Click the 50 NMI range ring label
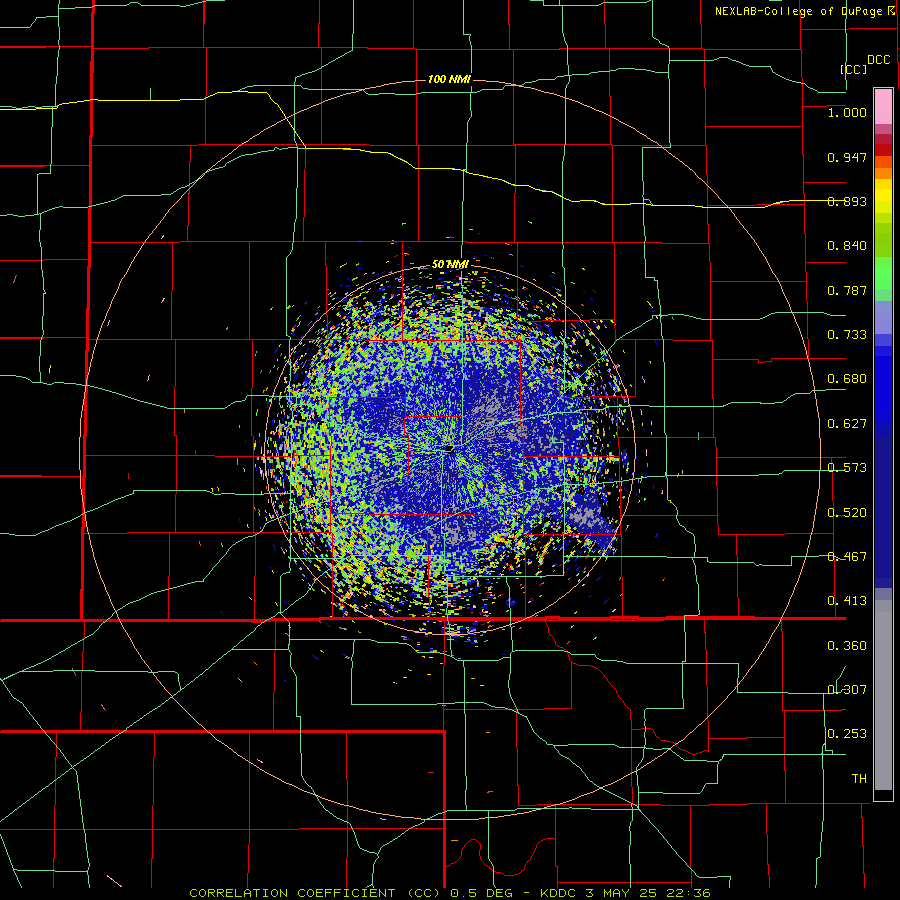This screenshot has height=900, width=900. pyautogui.click(x=451, y=265)
